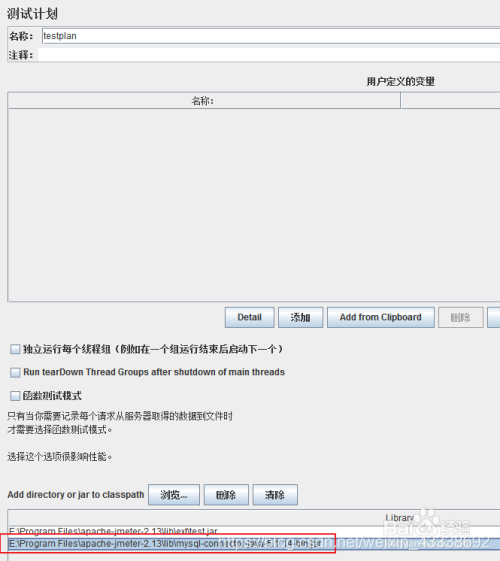Click the Detail button
The image size is (500, 561).
(250, 317)
